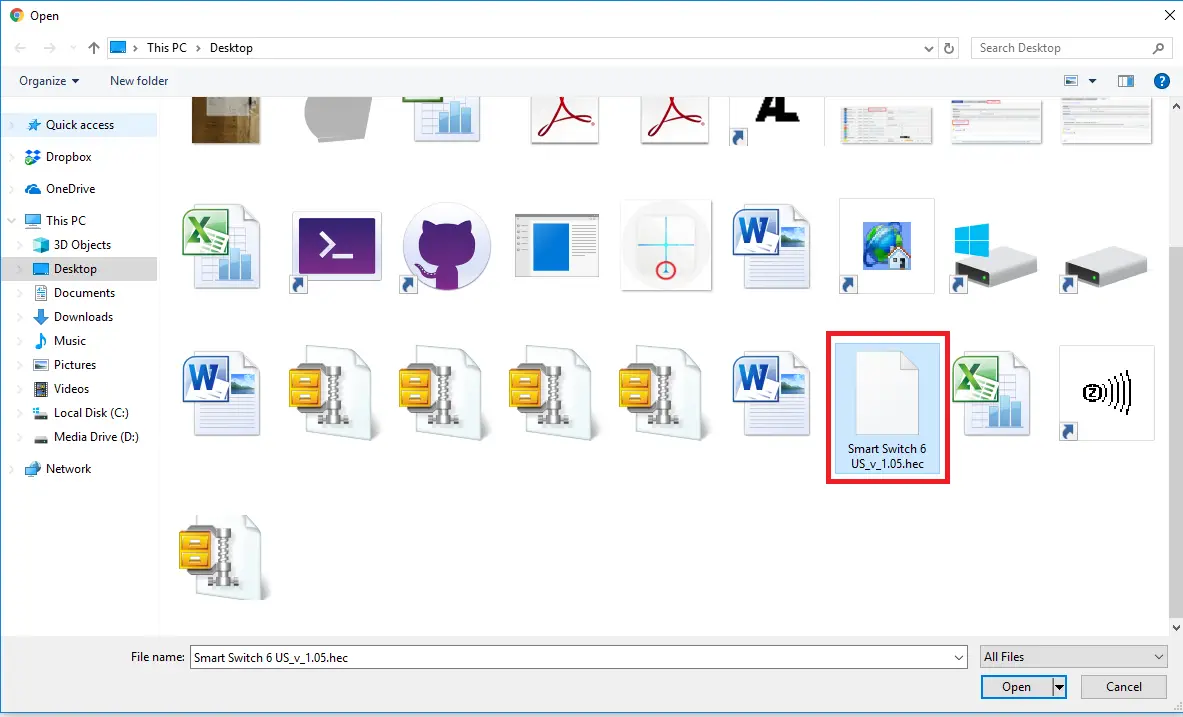Click New folder

[x=139, y=81]
